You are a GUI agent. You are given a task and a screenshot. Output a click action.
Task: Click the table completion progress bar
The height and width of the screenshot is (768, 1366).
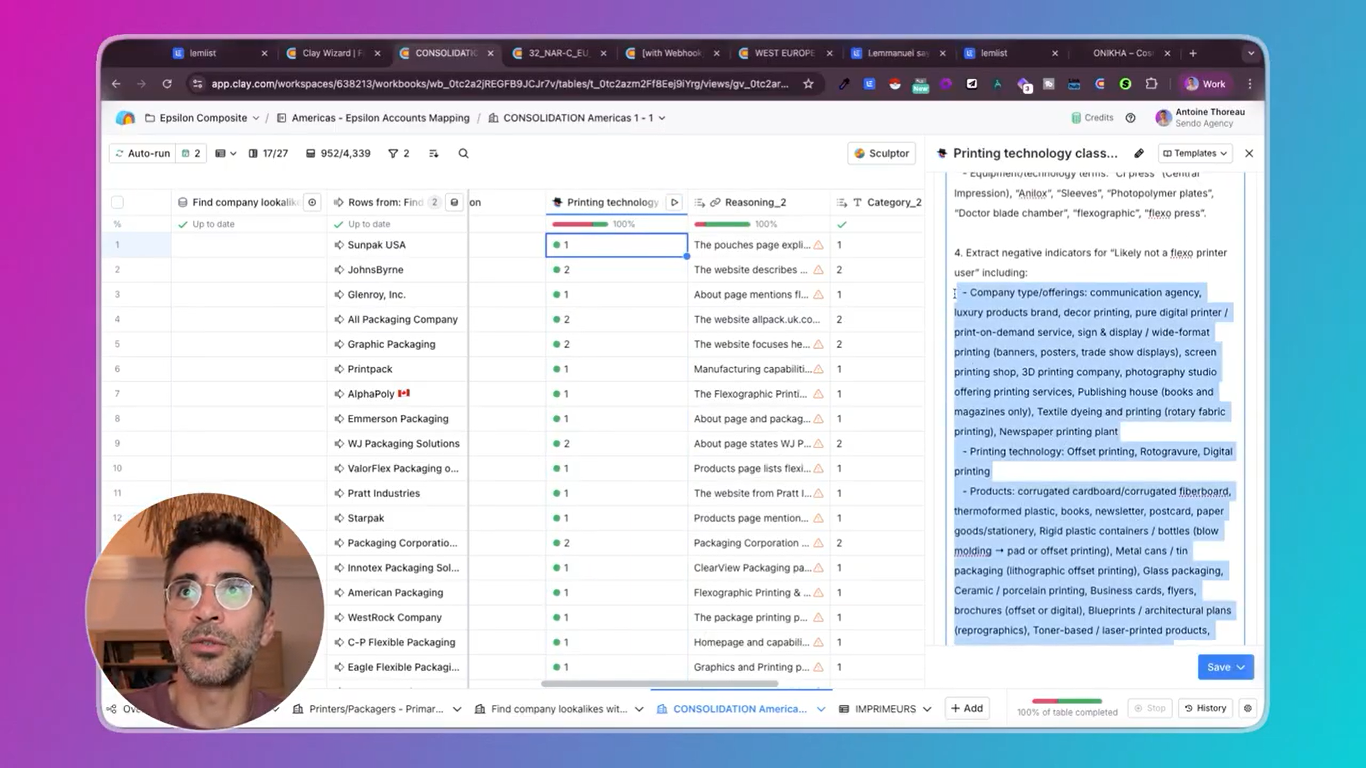pos(1067,701)
